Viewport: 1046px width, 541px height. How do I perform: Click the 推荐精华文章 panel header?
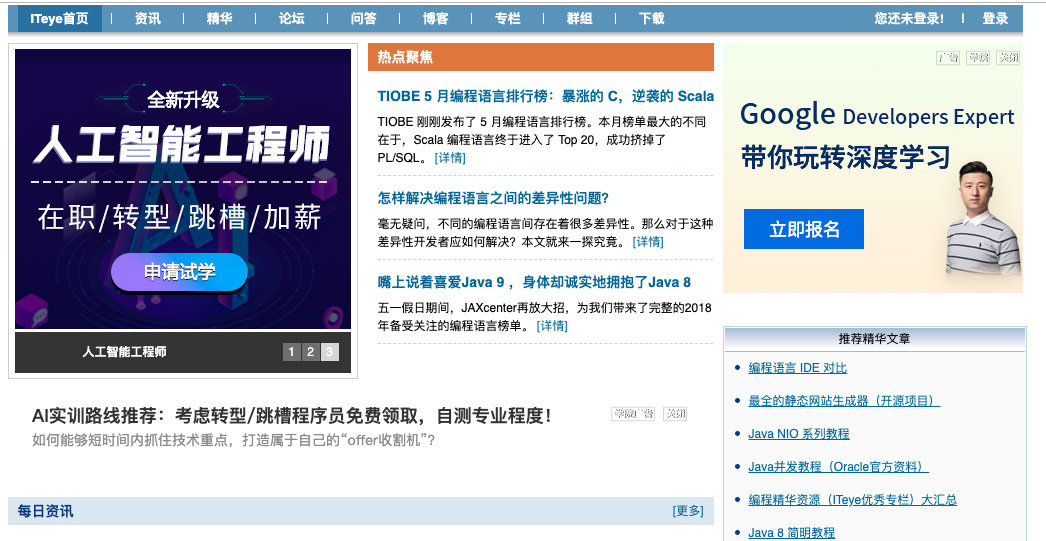[875, 339]
